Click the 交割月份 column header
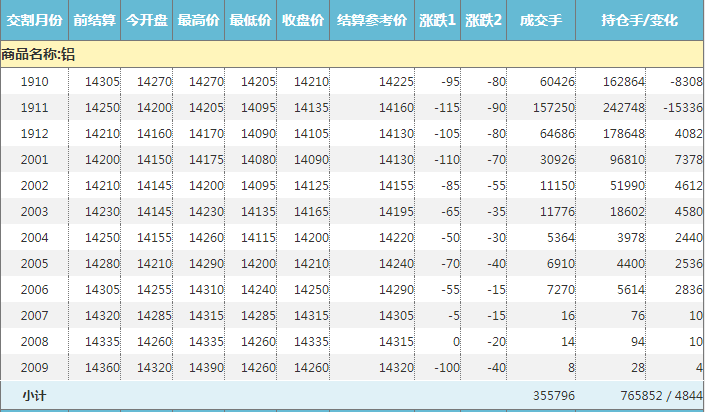705x412 pixels. pyautogui.click(x=34, y=20)
